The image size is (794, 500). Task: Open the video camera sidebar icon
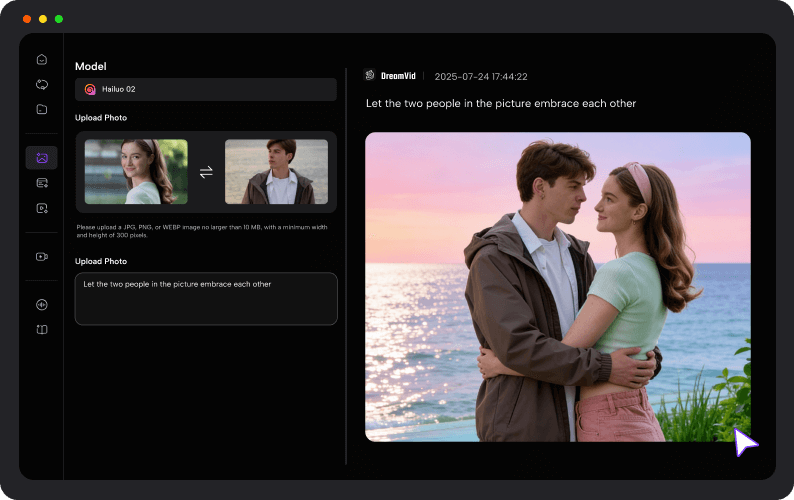tap(41, 256)
